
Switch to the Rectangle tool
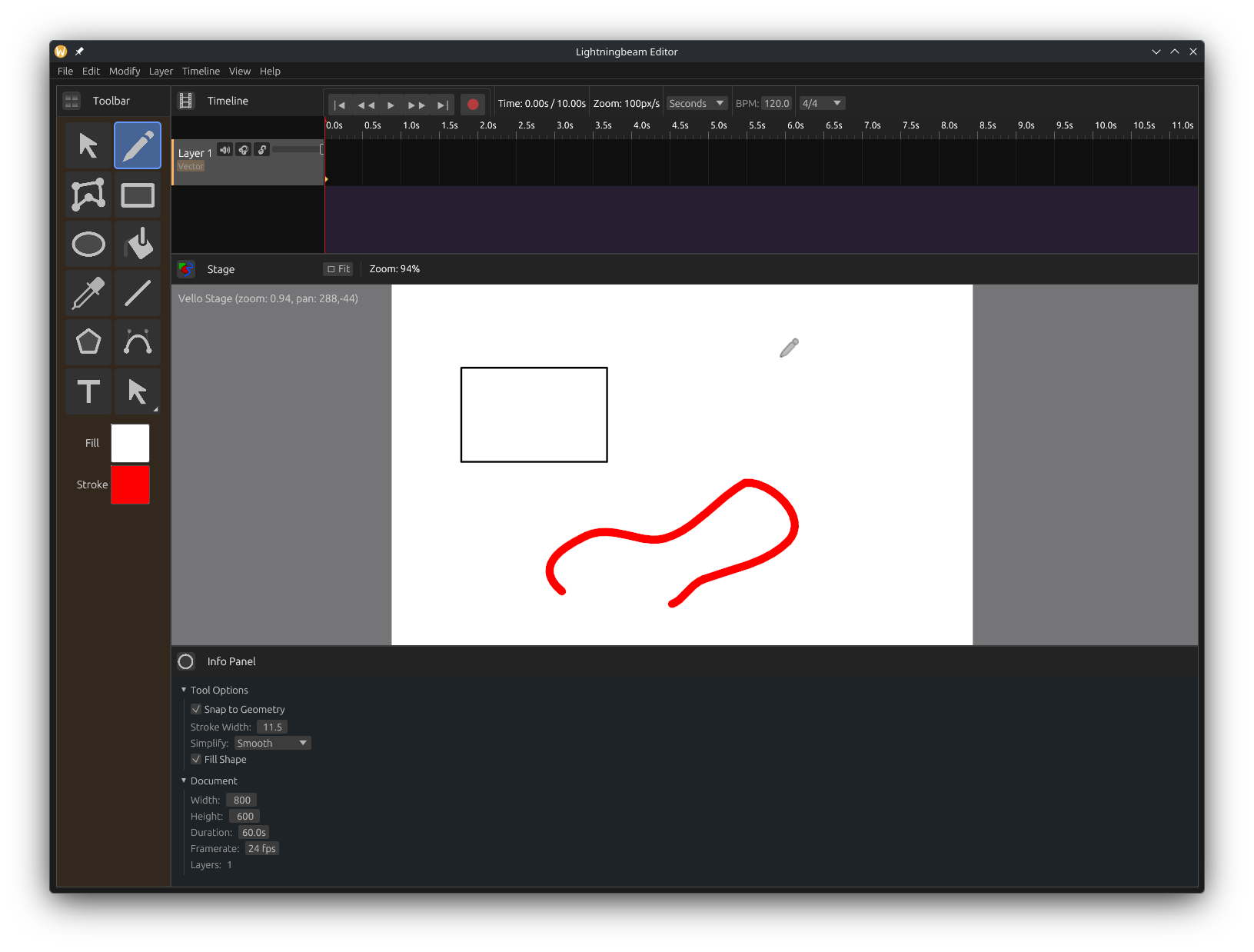[x=138, y=195]
